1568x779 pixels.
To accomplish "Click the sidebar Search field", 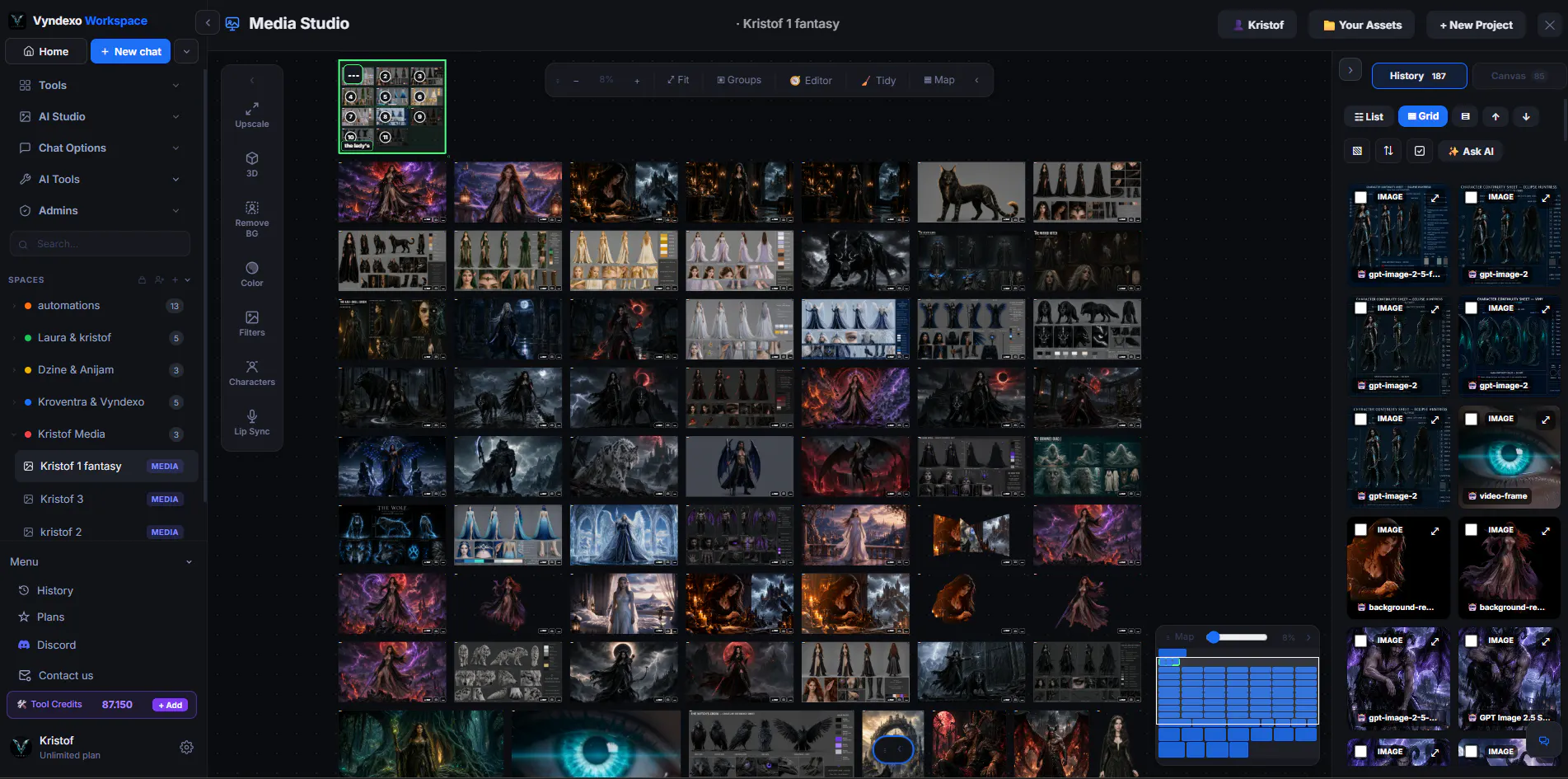I will pos(100,244).
